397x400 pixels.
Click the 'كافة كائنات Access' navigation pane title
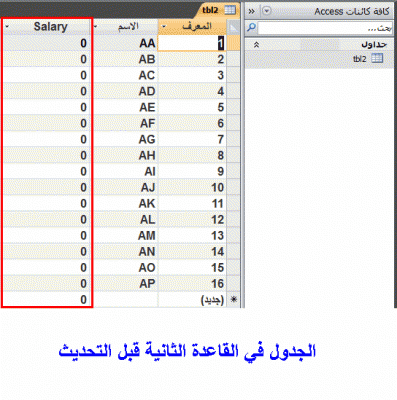[x=352, y=11]
